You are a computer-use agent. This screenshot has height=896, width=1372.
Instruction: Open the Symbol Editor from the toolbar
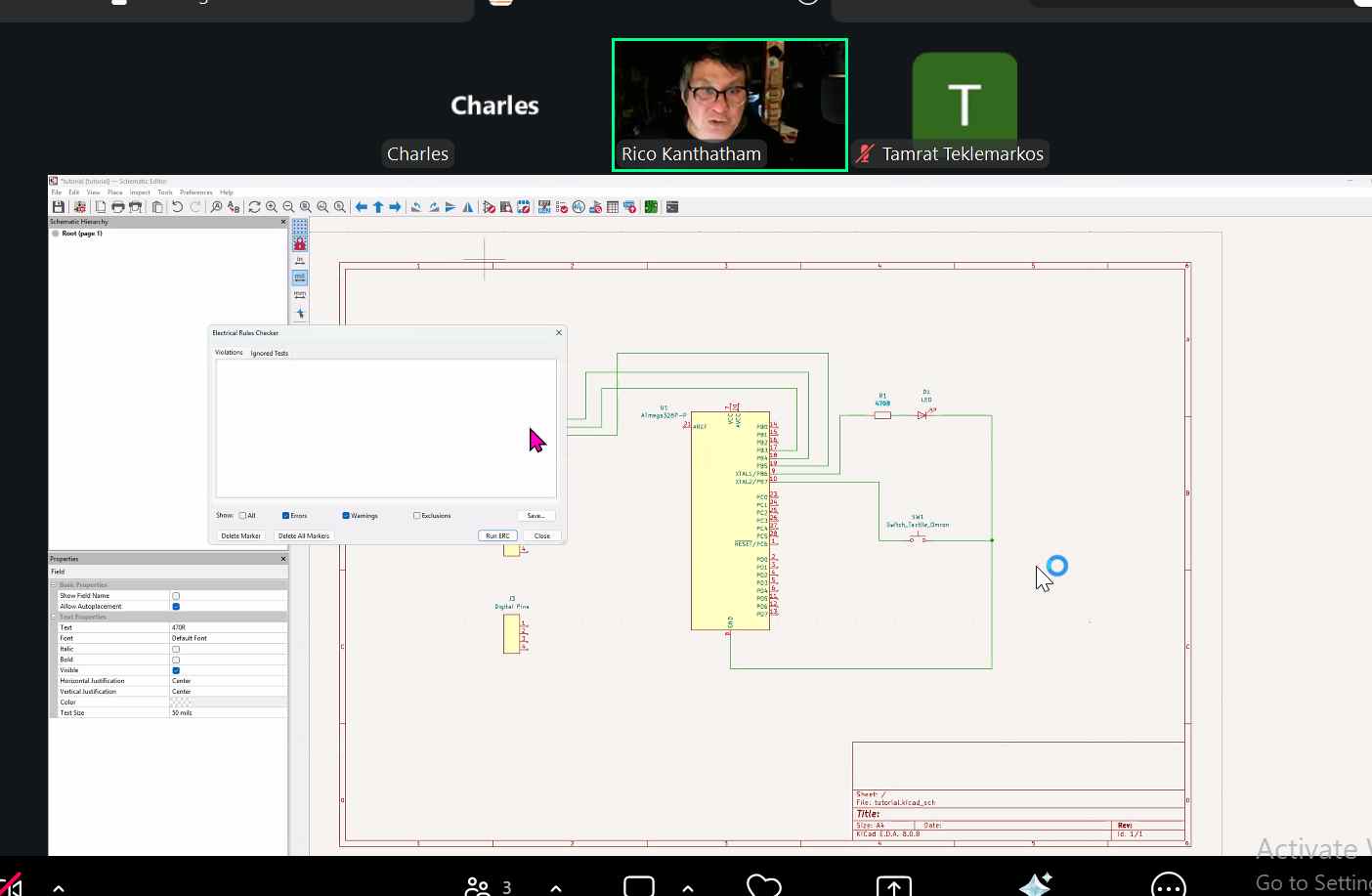click(x=489, y=207)
